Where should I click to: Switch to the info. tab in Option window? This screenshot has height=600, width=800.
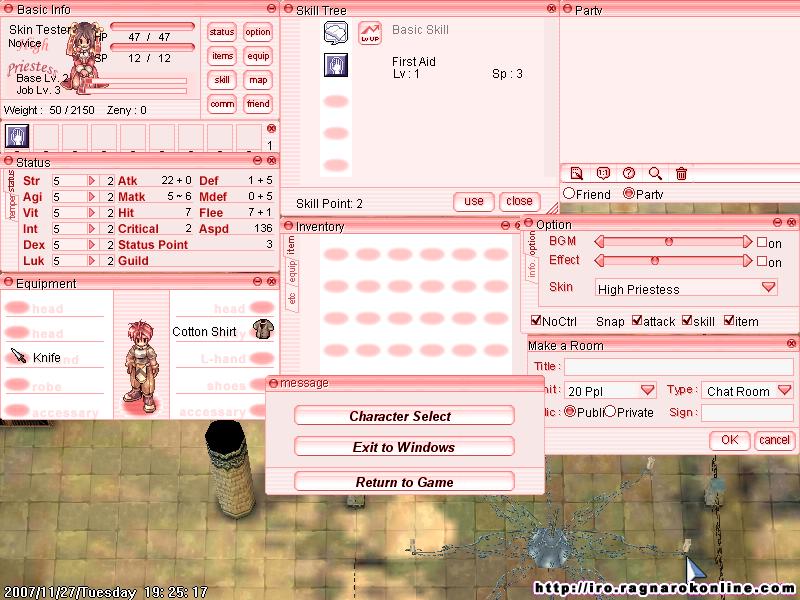[532, 269]
